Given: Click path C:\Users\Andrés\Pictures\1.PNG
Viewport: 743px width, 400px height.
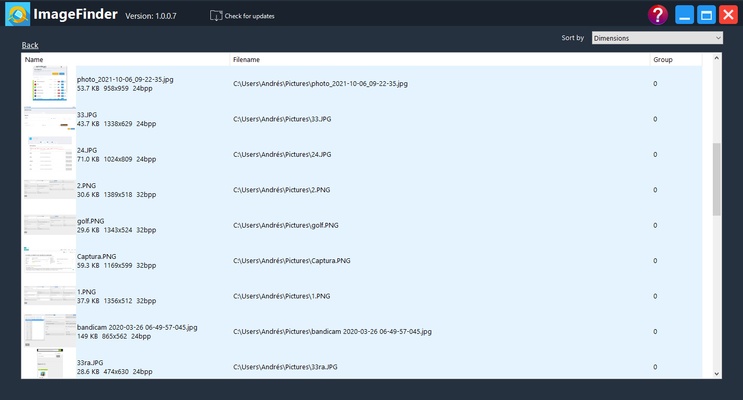Looking at the screenshot, I should (x=281, y=296).
